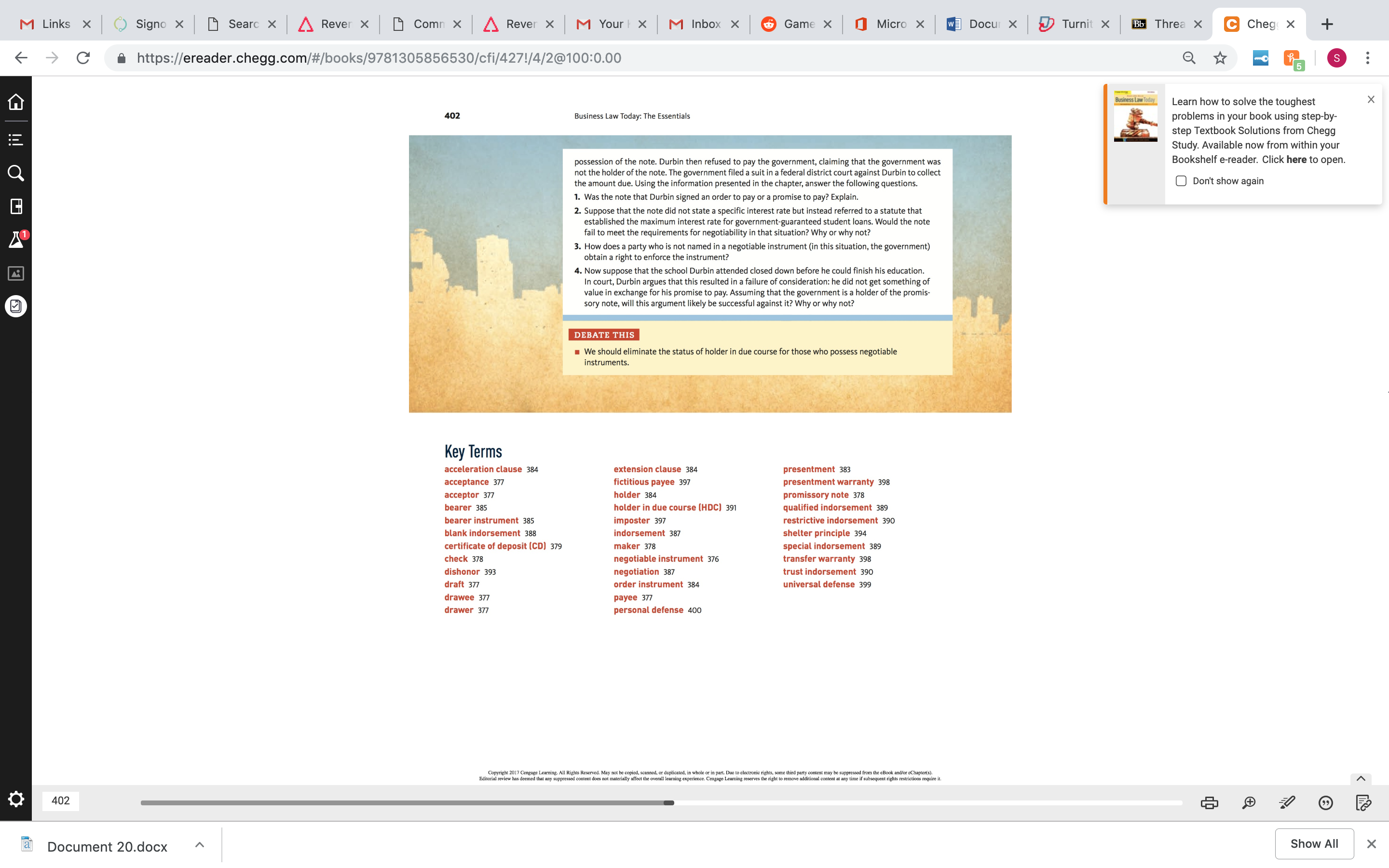The image size is (1389, 868).
Task: Close the Inbox tab
Action: [x=735, y=24]
